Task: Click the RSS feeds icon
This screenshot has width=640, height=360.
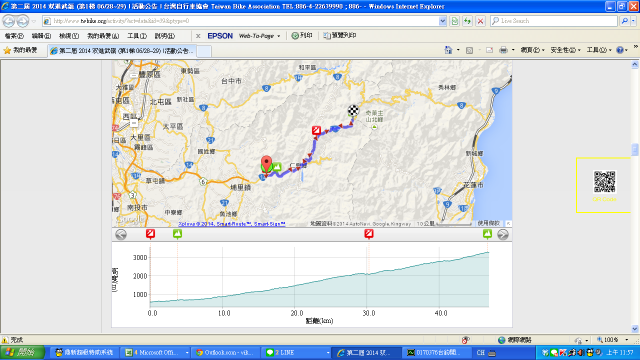Action: (x=469, y=50)
